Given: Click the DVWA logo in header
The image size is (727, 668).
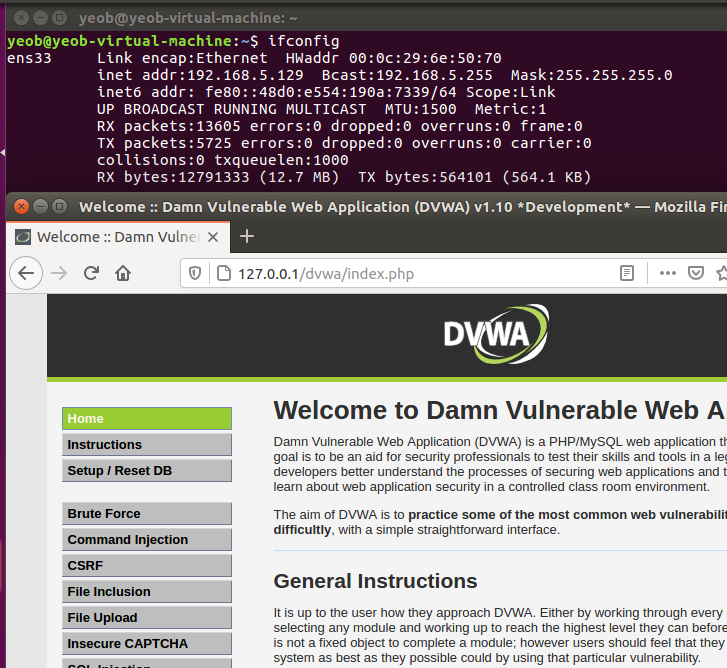Looking at the screenshot, I should [x=496, y=334].
